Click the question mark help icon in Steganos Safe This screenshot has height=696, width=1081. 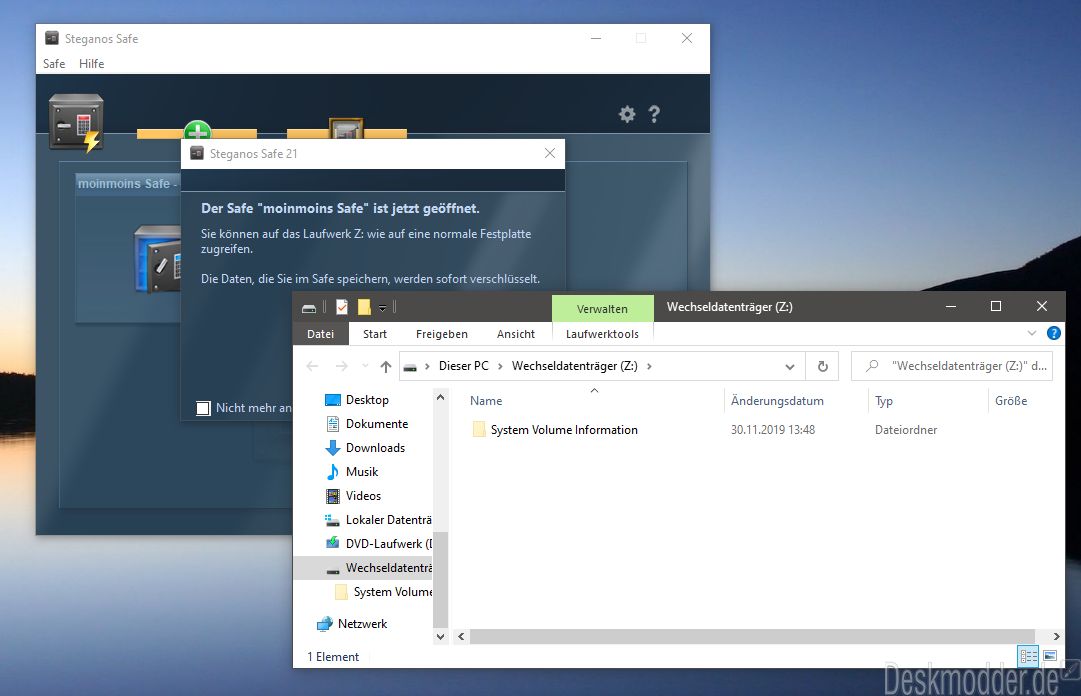(x=654, y=114)
